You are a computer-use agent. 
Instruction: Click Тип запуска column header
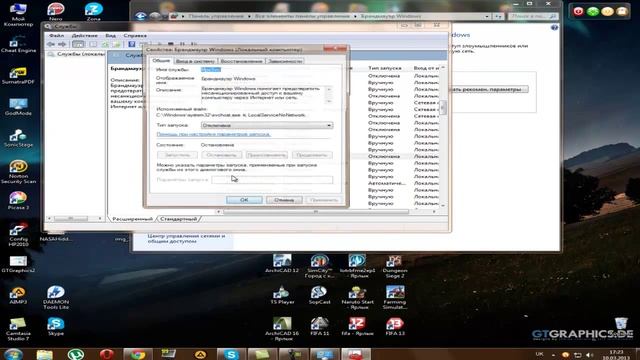[384, 68]
